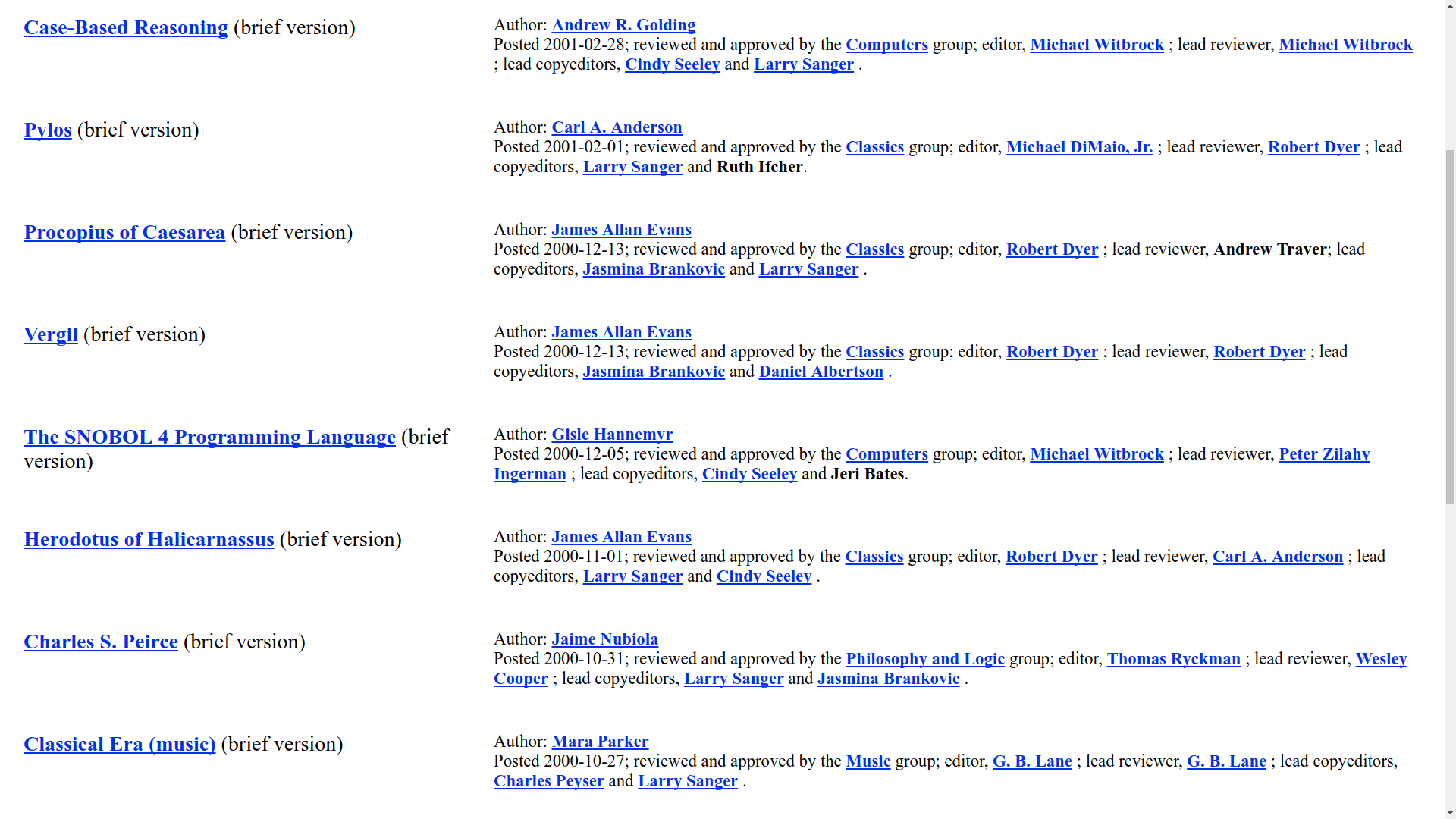Image resolution: width=1456 pixels, height=819 pixels.
Task: Open the Case-Based Reasoning article link
Action: click(126, 27)
